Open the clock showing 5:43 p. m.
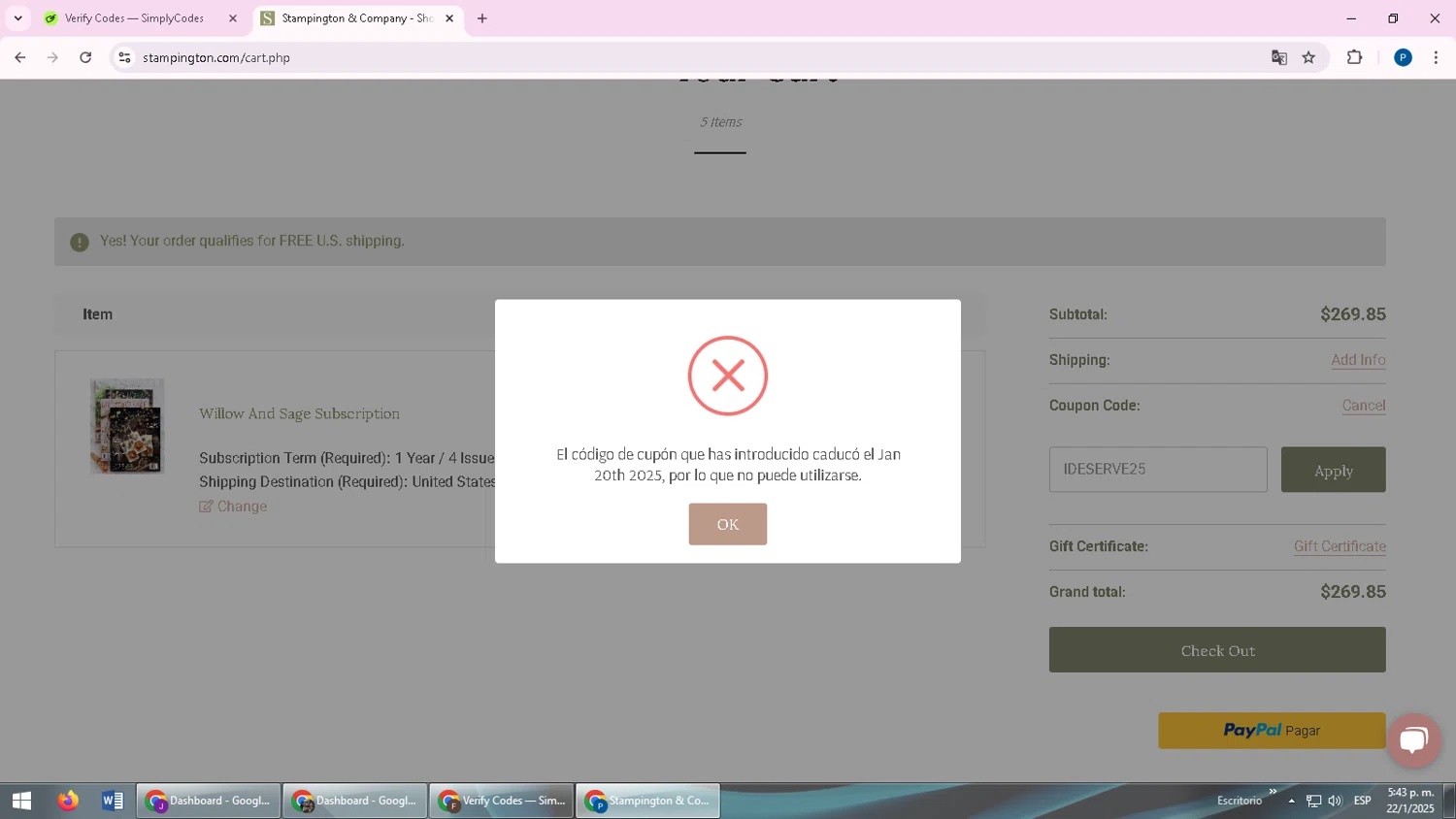The height and width of the screenshot is (819, 1456). (x=1410, y=801)
